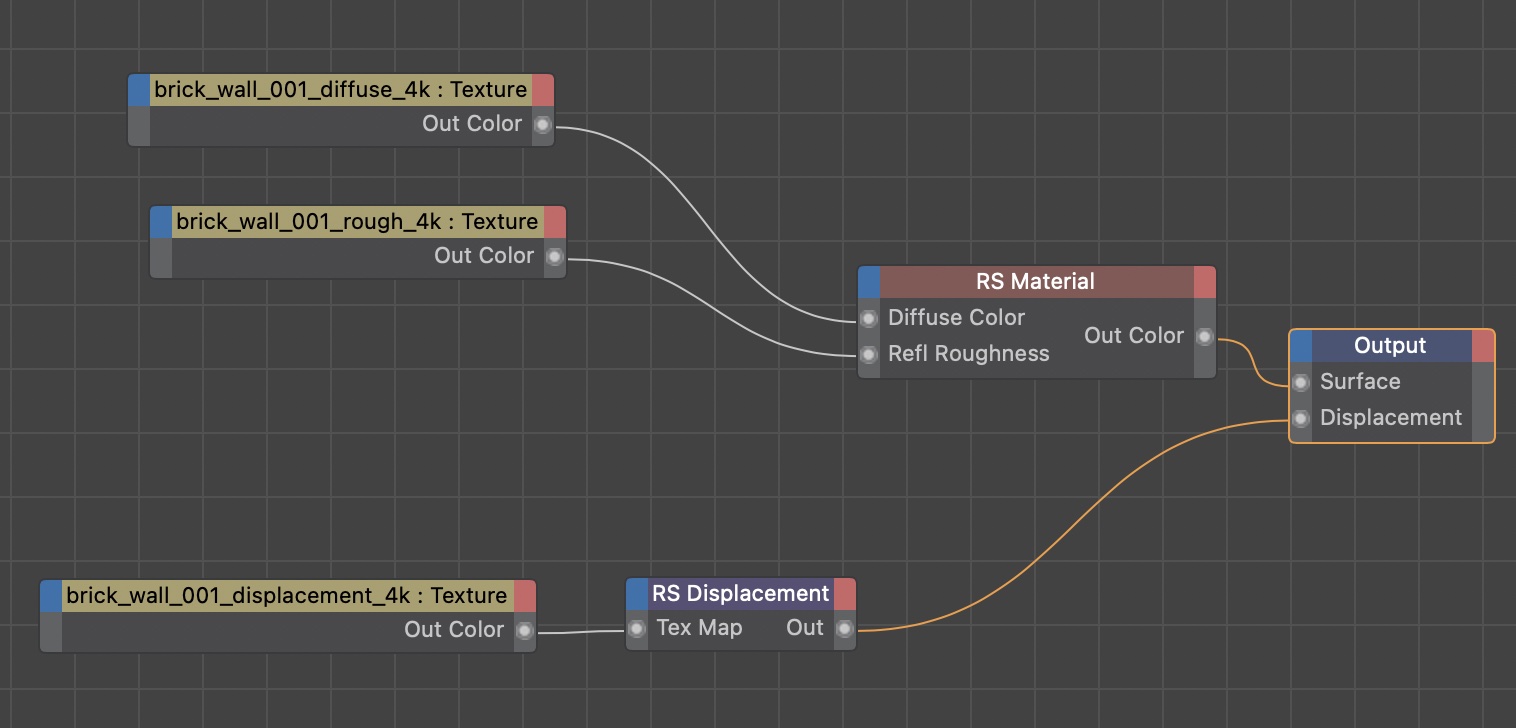Click the Displacement input port on Output

coord(1300,418)
